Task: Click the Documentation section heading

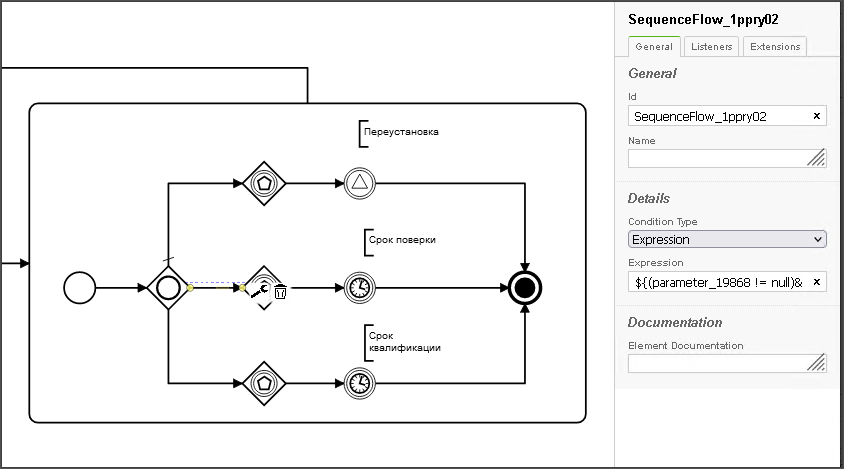Action: coord(675,323)
